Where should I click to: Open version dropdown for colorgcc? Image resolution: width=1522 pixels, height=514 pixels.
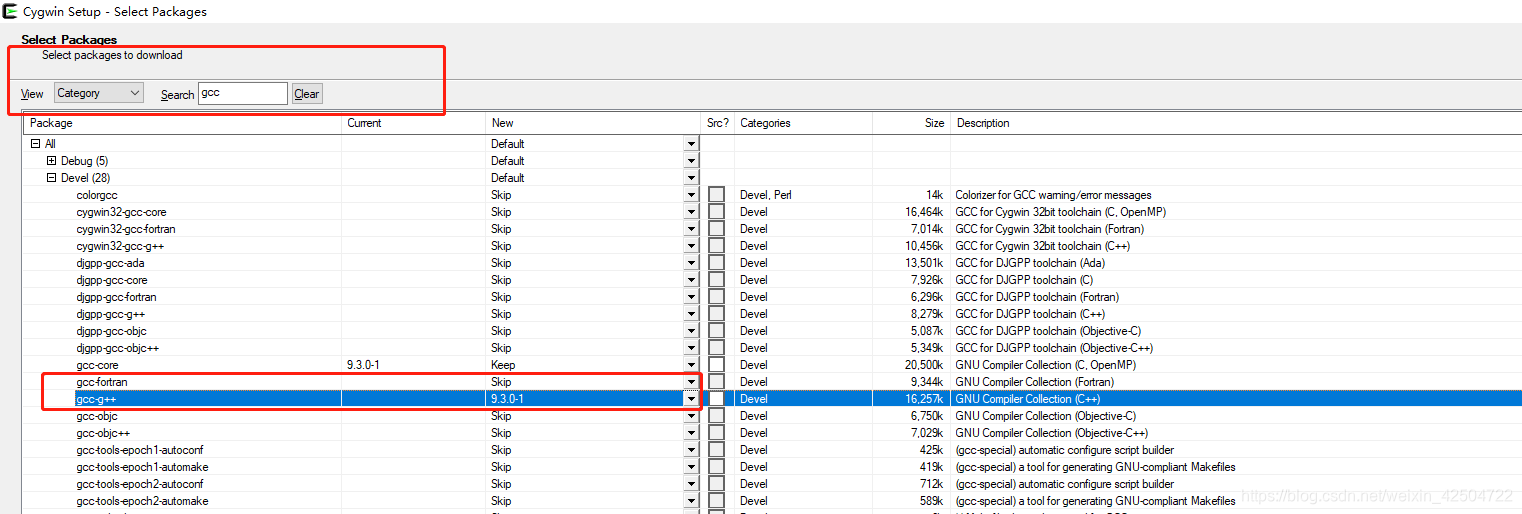691,195
